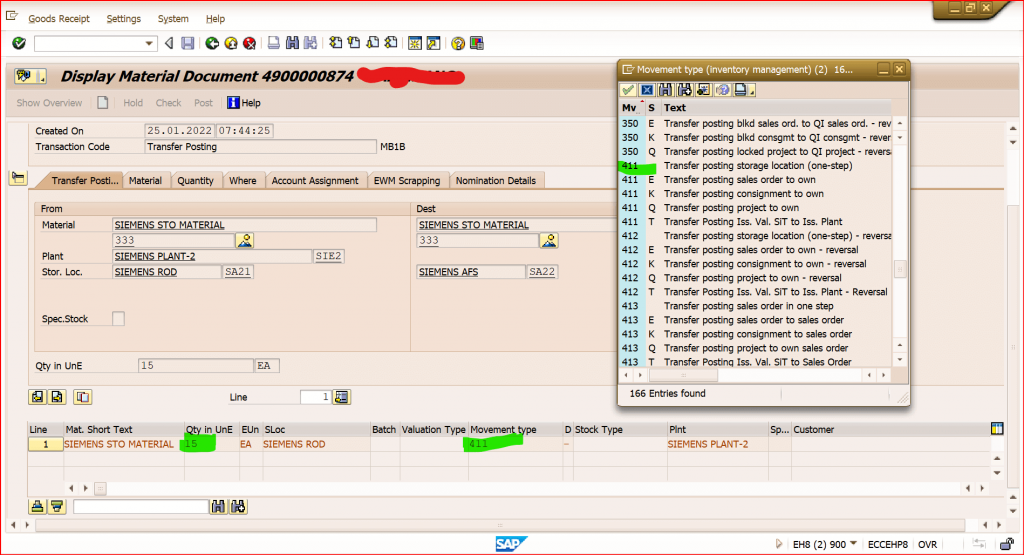The height and width of the screenshot is (555, 1024).
Task: Open the command field dropdown arrow
Action: pyautogui.click(x=149, y=44)
